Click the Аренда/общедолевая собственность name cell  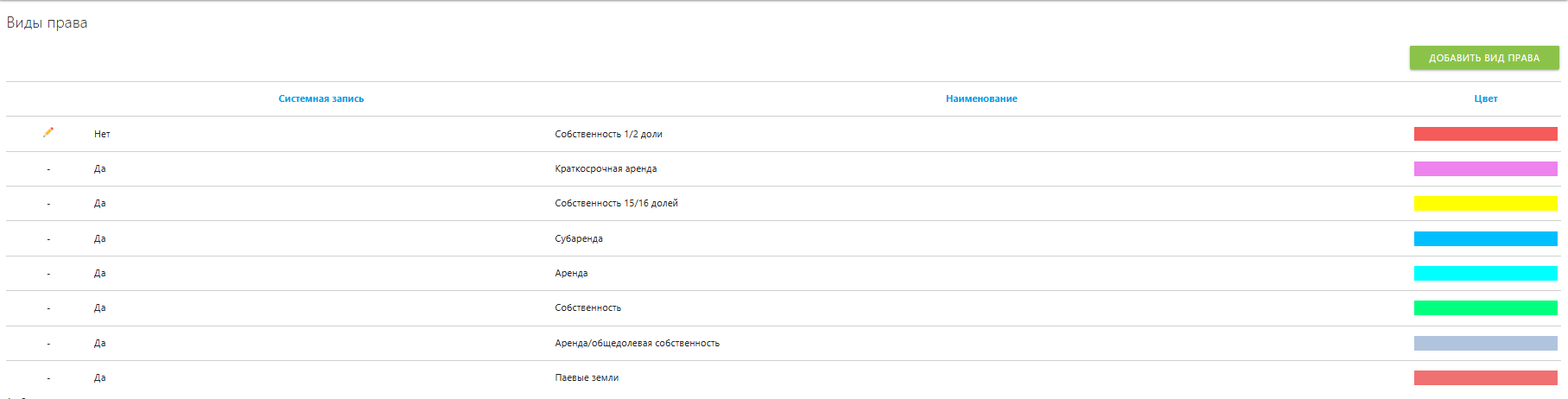coord(637,343)
